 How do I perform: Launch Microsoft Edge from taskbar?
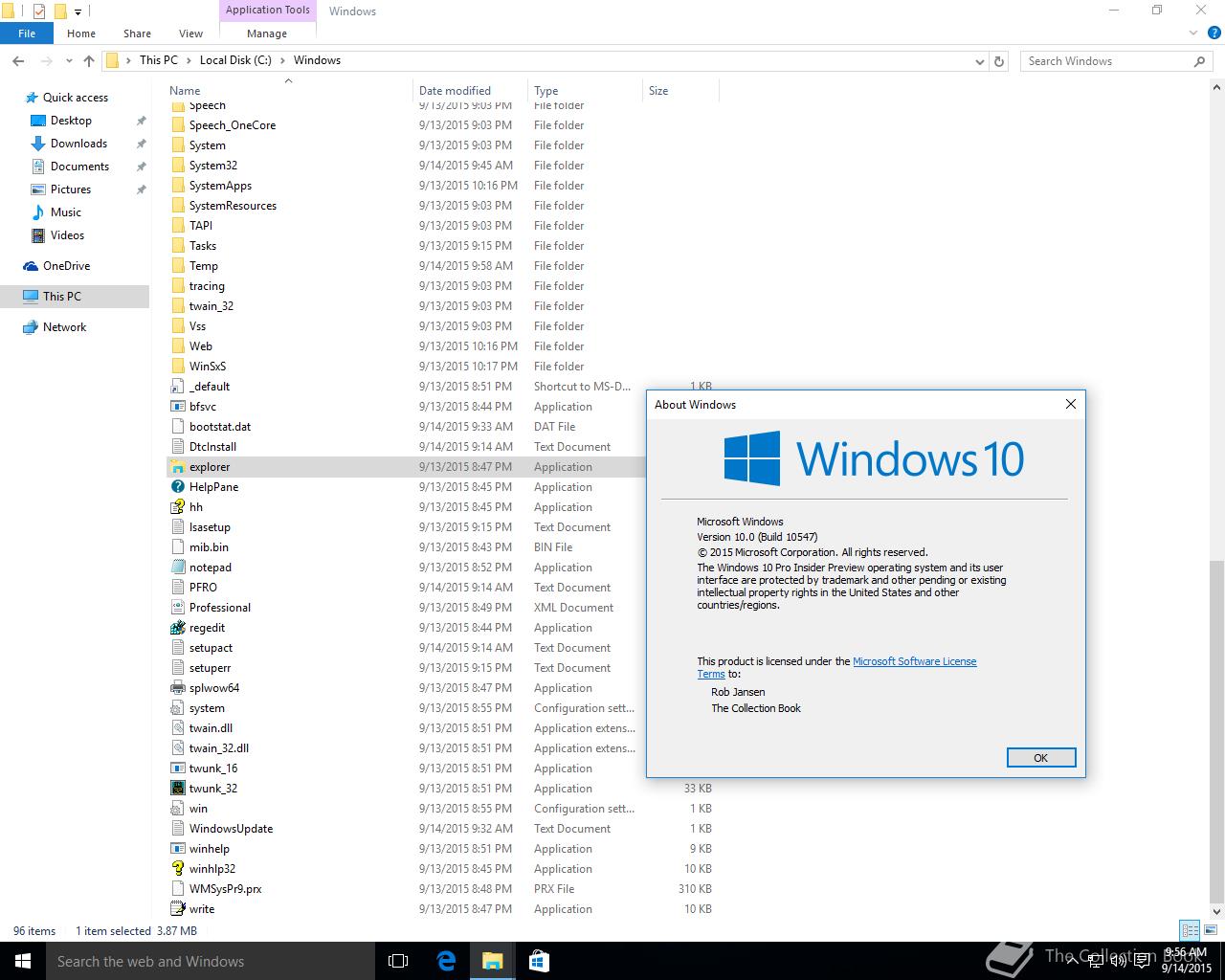coord(446,961)
